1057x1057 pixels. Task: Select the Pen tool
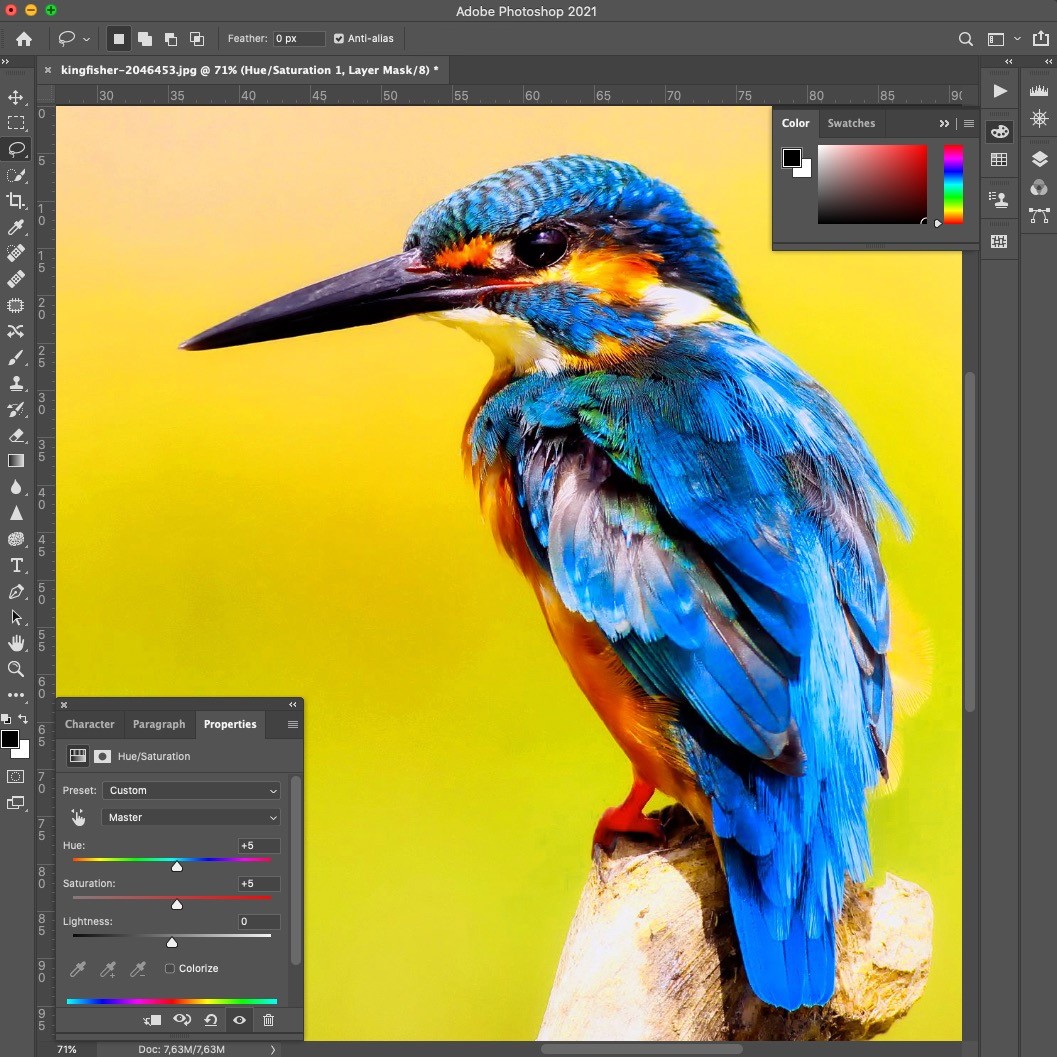click(x=16, y=592)
